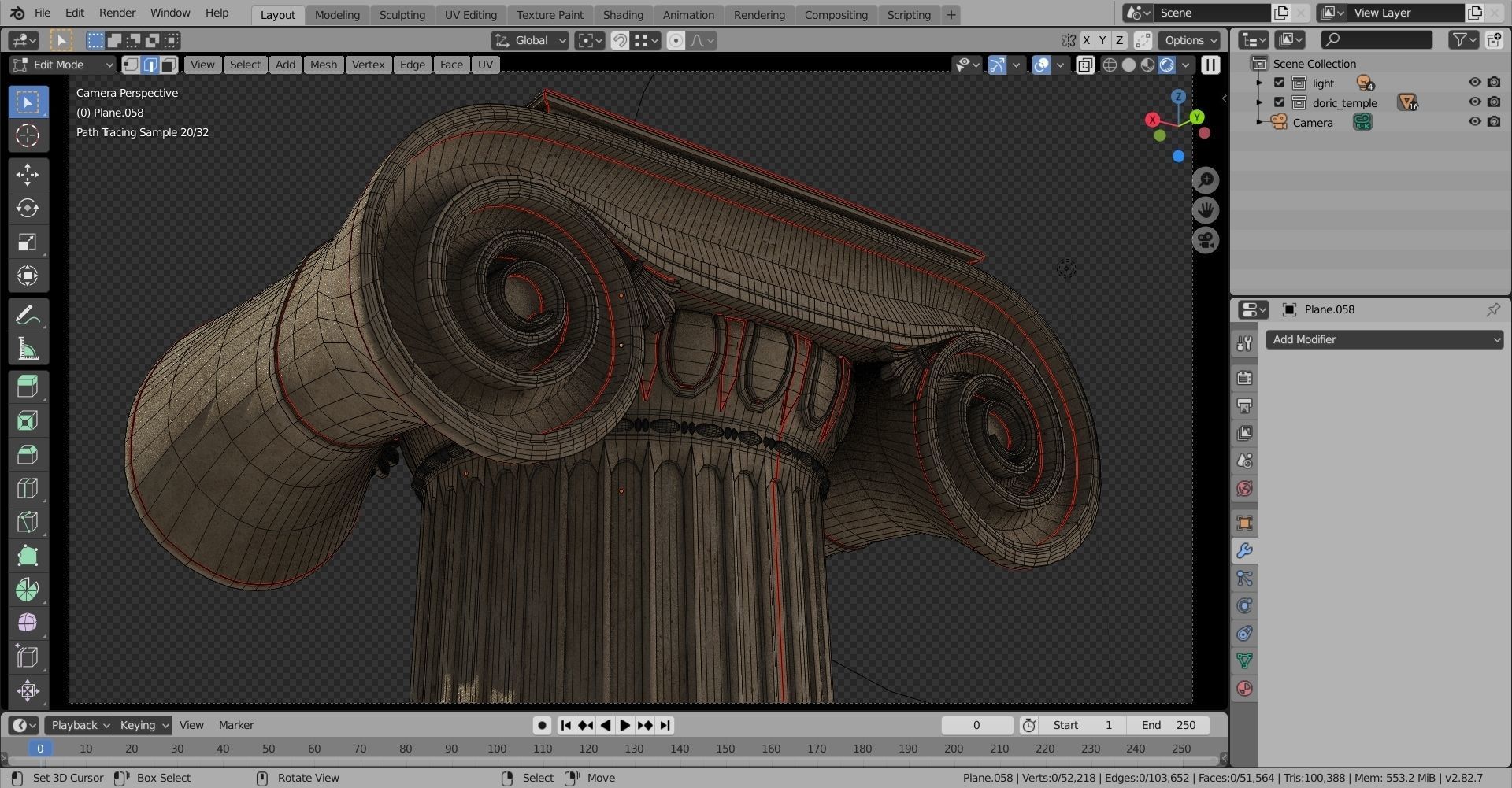Open the Physics properties tab icon

click(1244, 606)
